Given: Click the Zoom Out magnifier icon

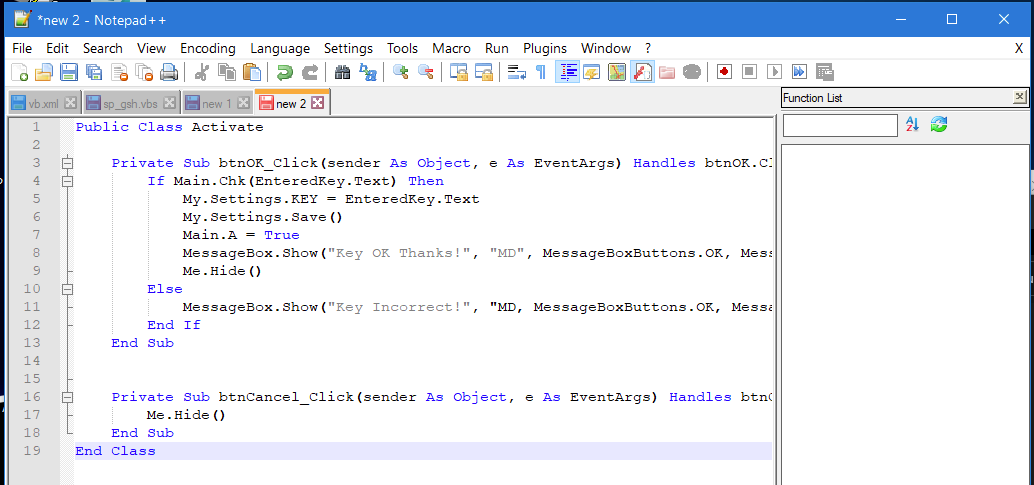Looking at the screenshot, I should click(x=426, y=72).
